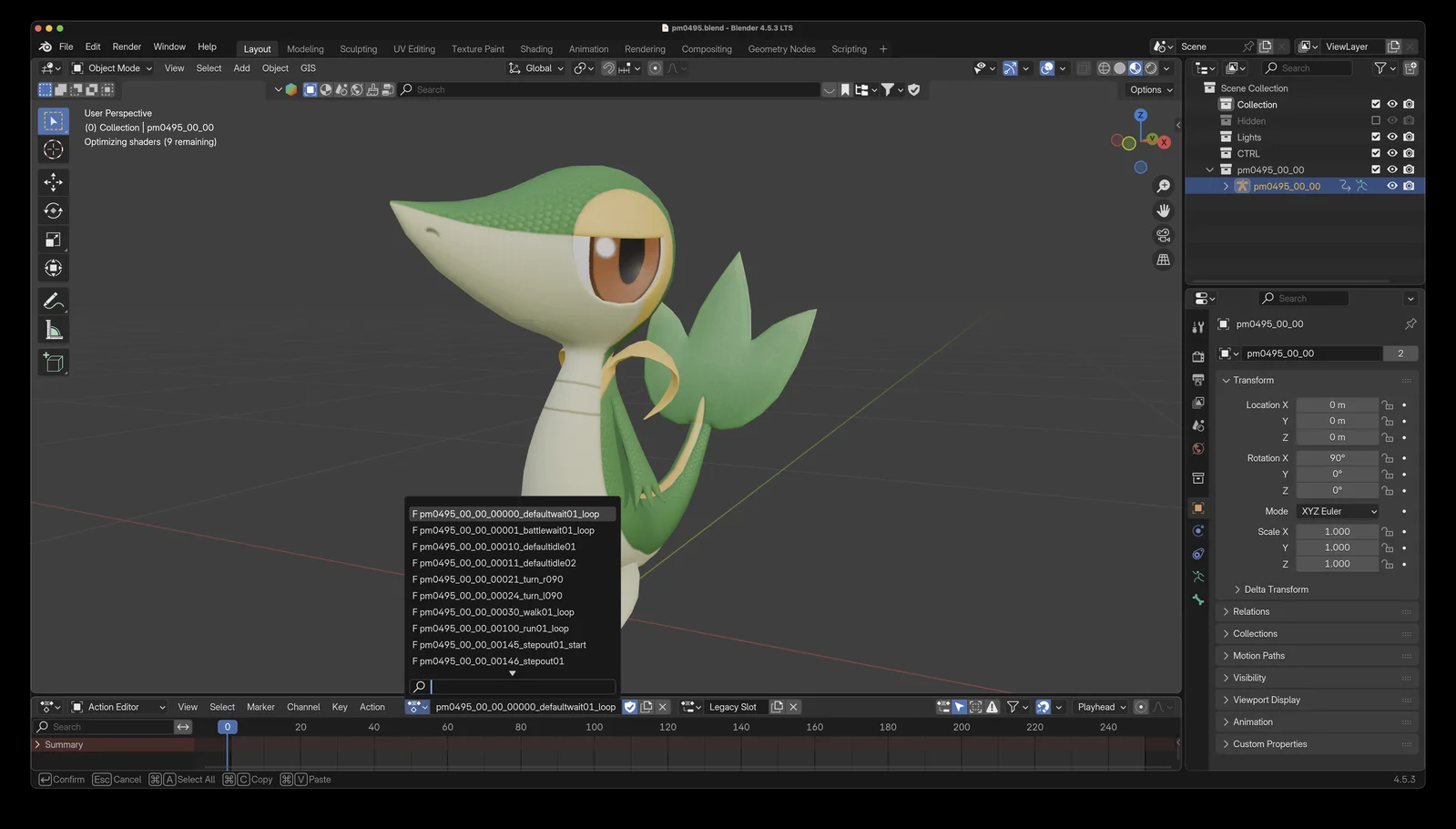
Task: Click the Add Cube tool
Action: point(53,363)
